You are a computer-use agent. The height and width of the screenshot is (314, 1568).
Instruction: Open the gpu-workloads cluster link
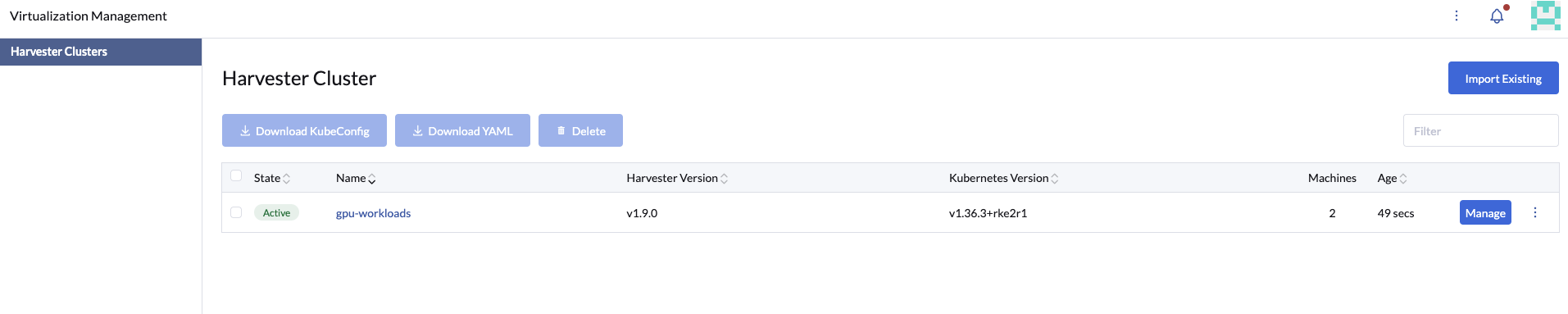click(x=373, y=213)
